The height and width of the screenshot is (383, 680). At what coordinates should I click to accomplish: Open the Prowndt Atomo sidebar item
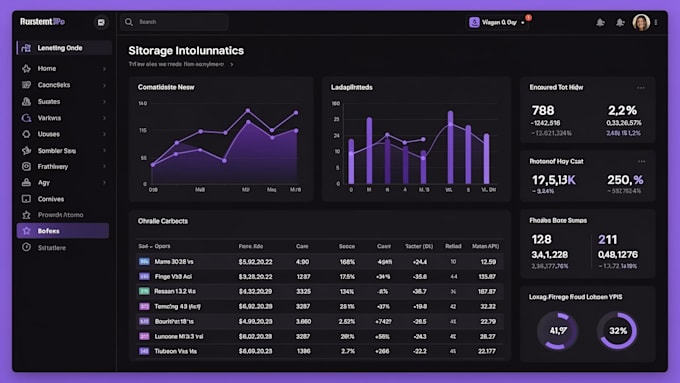click(63, 215)
